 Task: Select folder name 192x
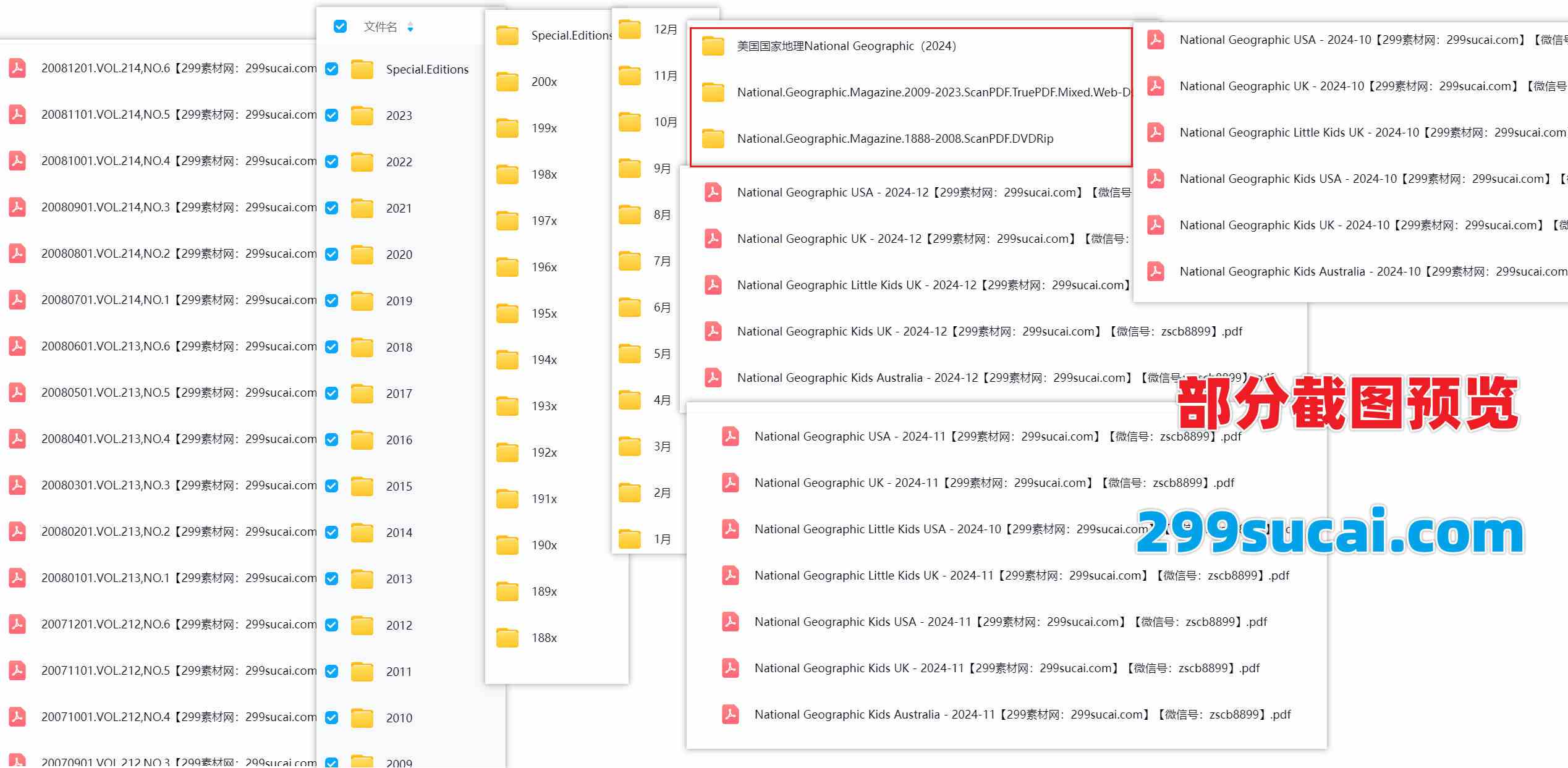point(544,452)
